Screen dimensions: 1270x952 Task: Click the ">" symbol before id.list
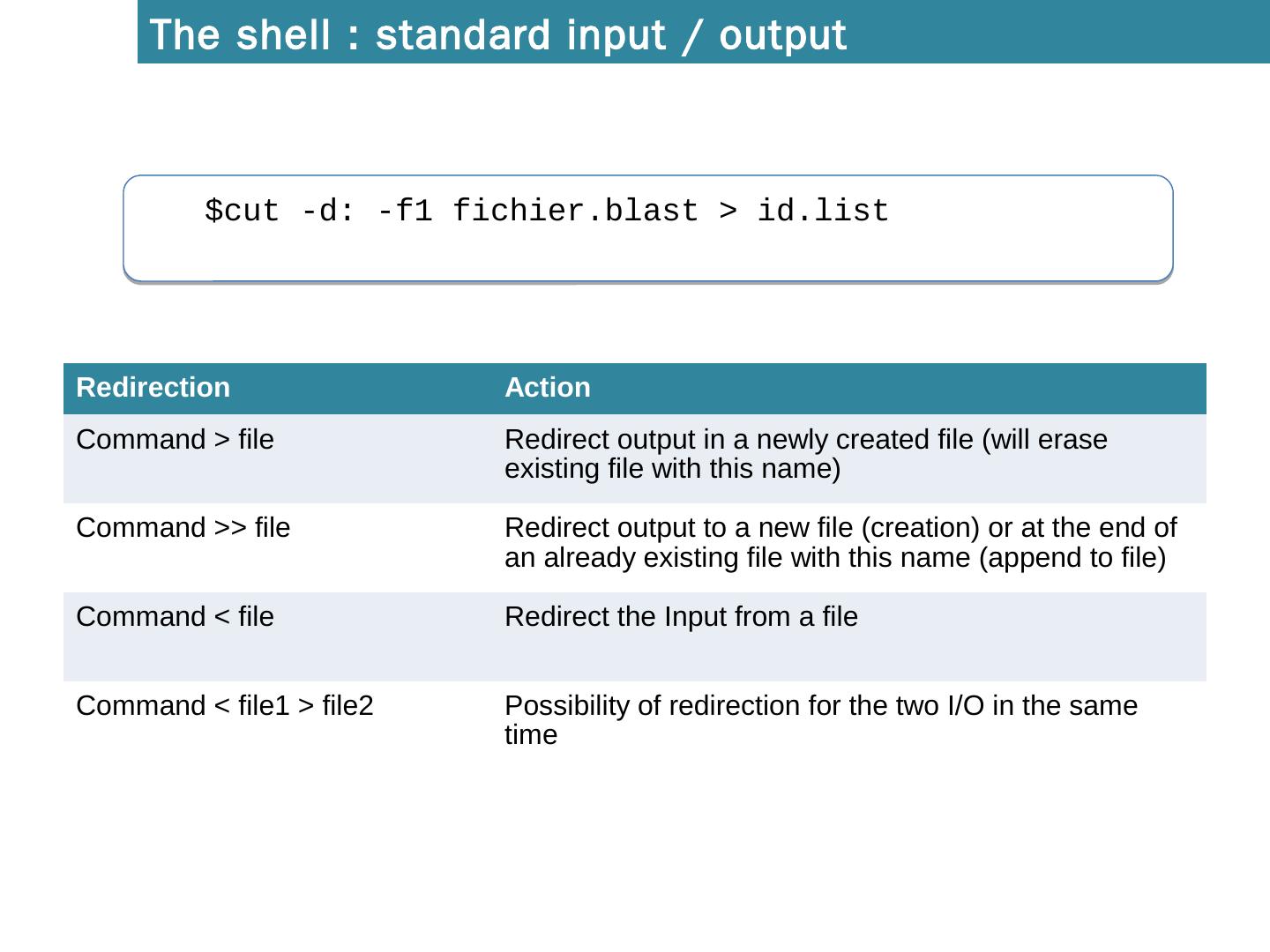[728, 212]
